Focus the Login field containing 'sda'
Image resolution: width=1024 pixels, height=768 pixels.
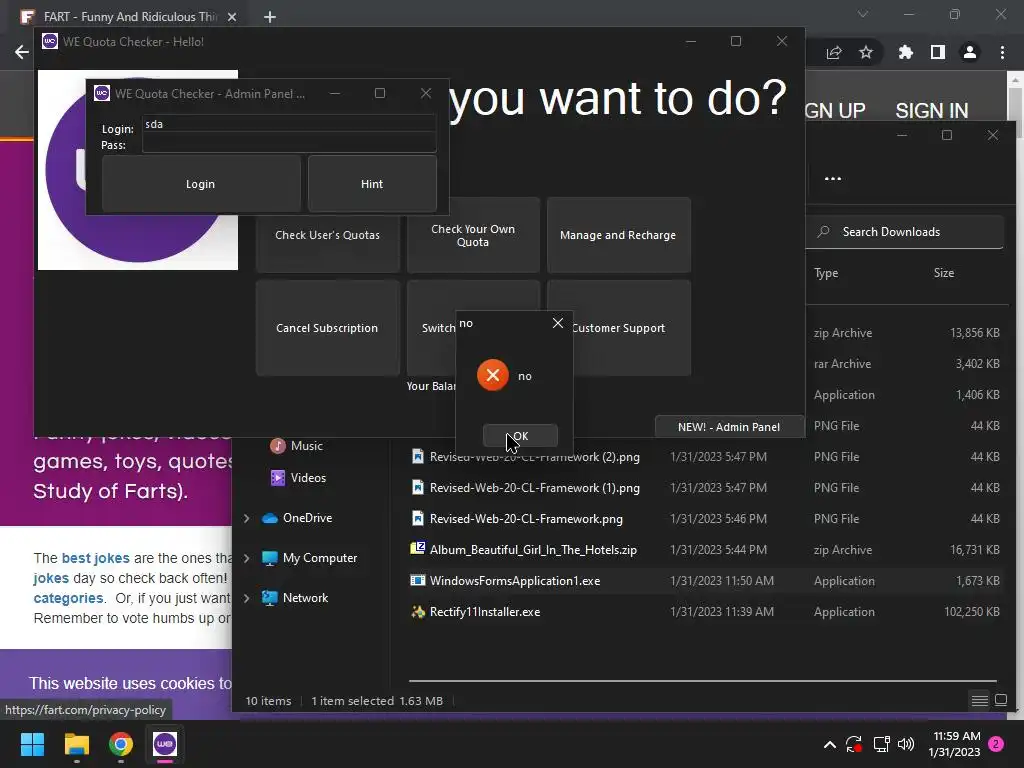(x=289, y=124)
